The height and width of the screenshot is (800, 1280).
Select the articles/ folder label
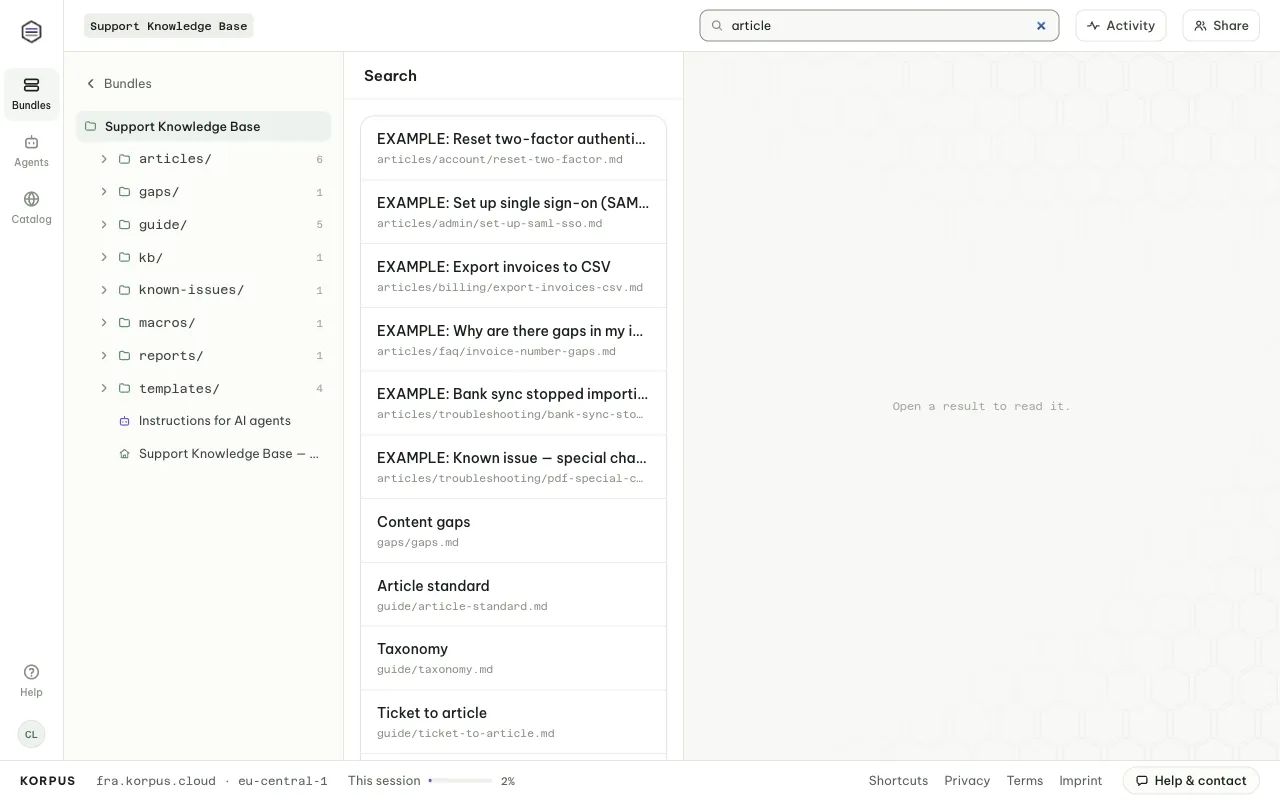[x=175, y=159]
